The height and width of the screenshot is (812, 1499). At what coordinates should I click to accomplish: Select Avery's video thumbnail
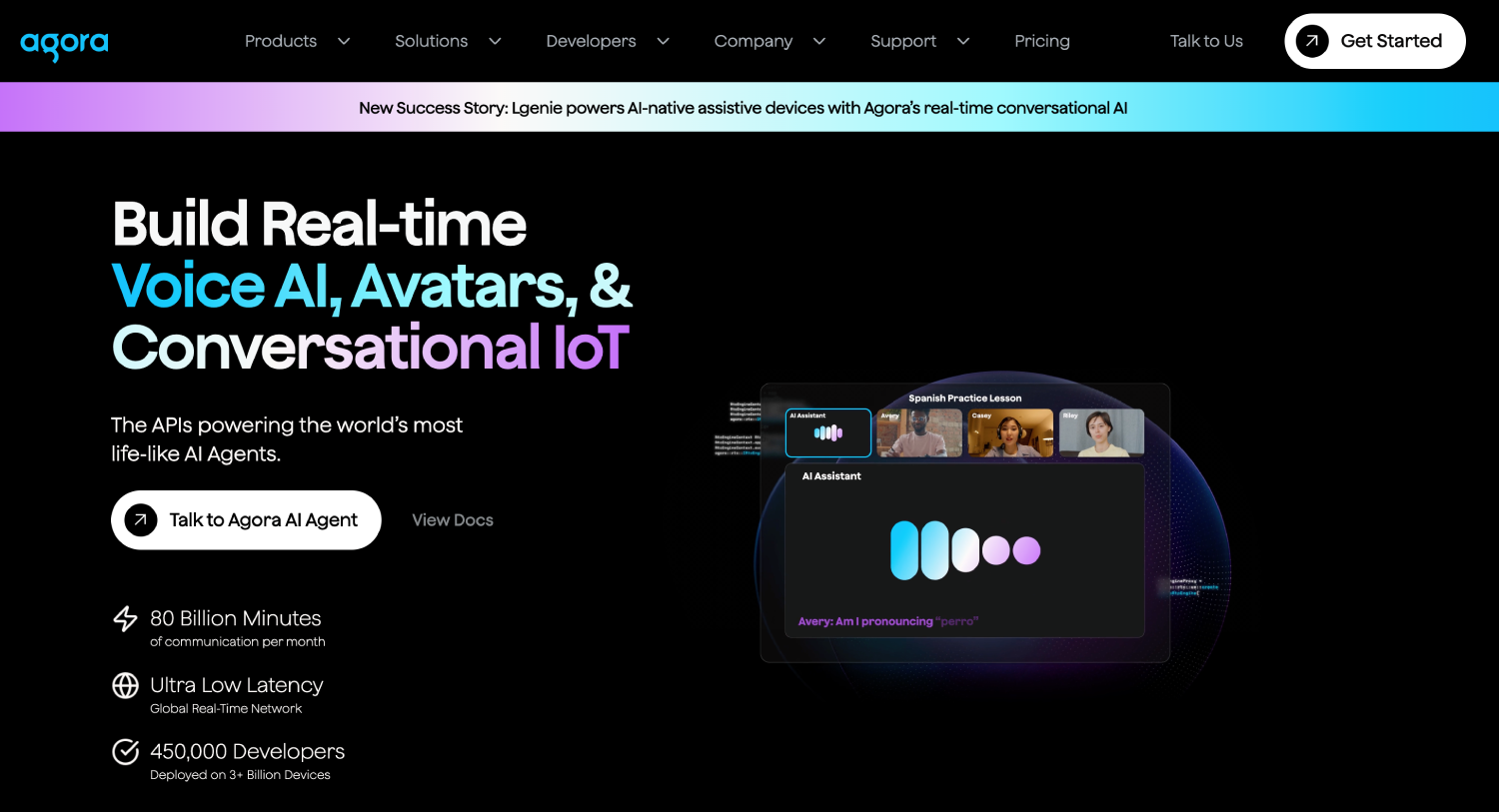click(919, 432)
